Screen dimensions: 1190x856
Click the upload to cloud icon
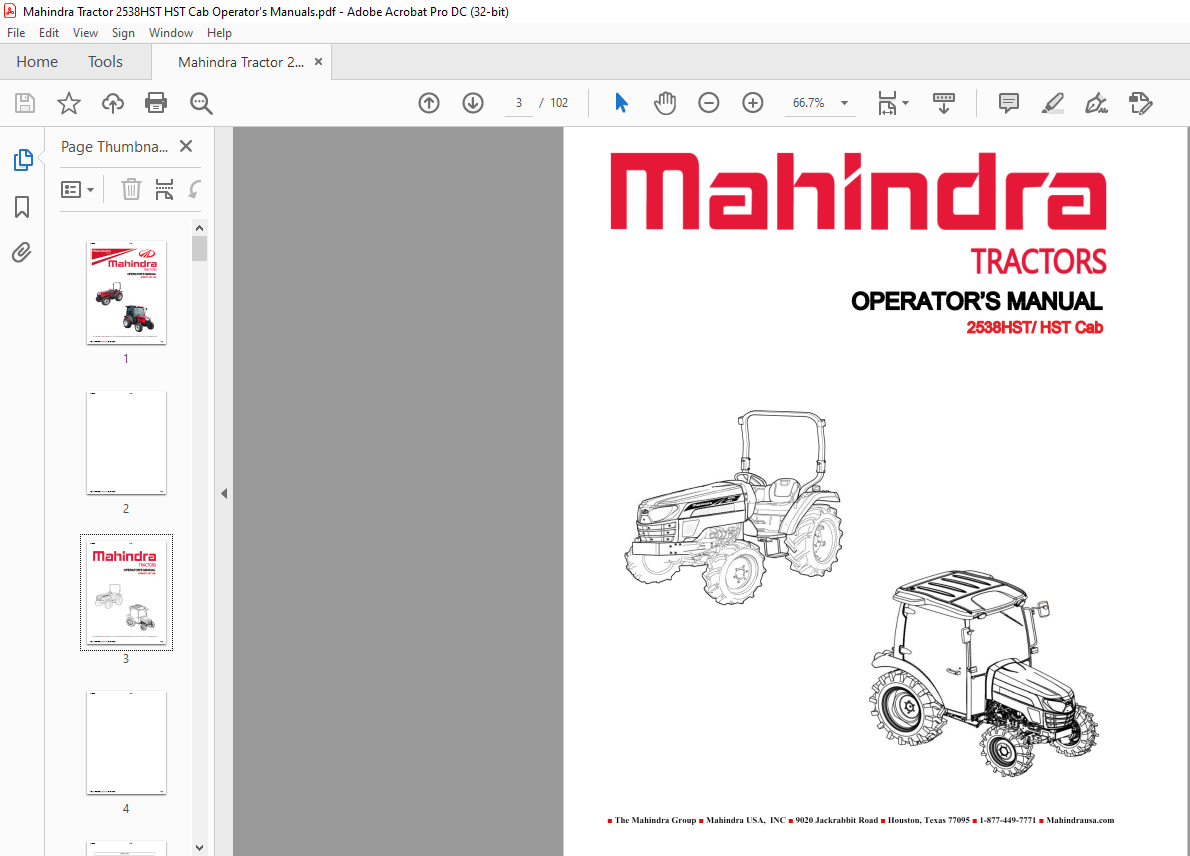pyautogui.click(x=112, y=102)
